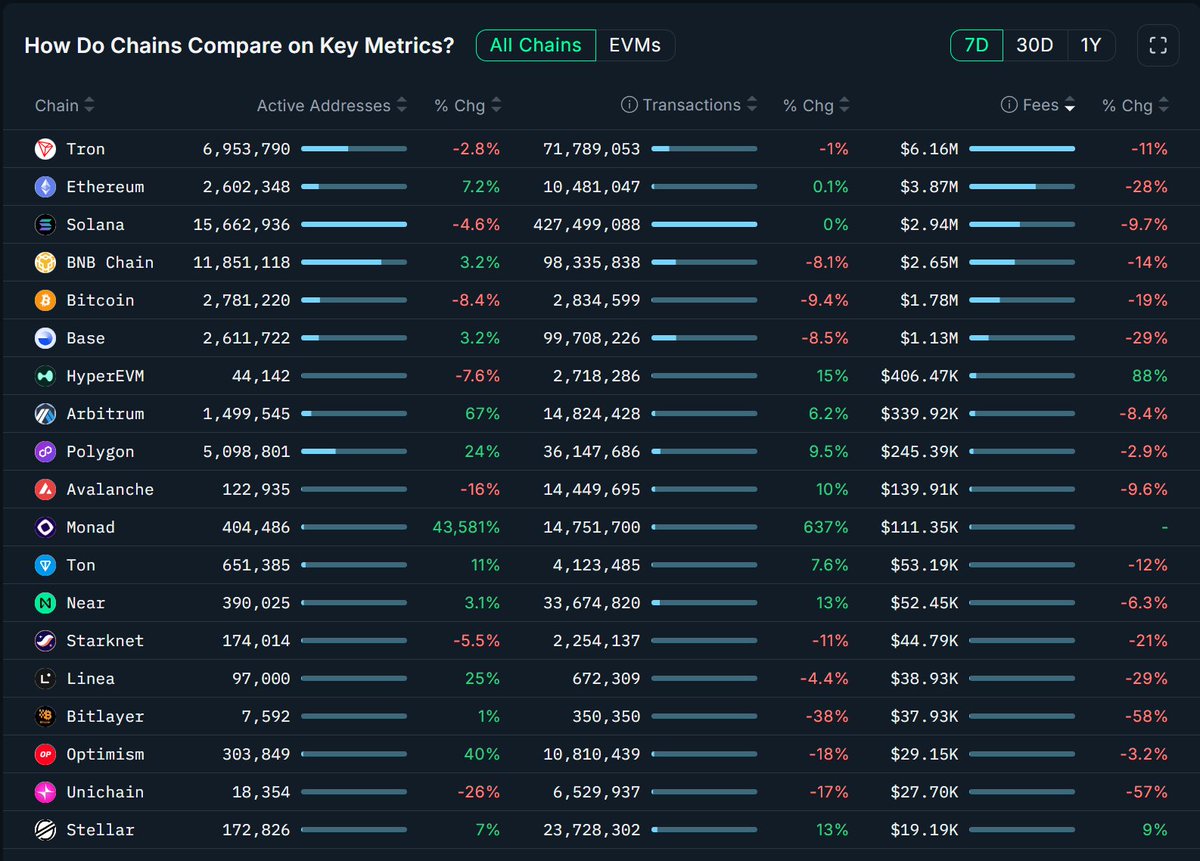Viewport: 1200px width, 861px height.
Task: Click the Monad logo icon
Action: tap(45, 527)
